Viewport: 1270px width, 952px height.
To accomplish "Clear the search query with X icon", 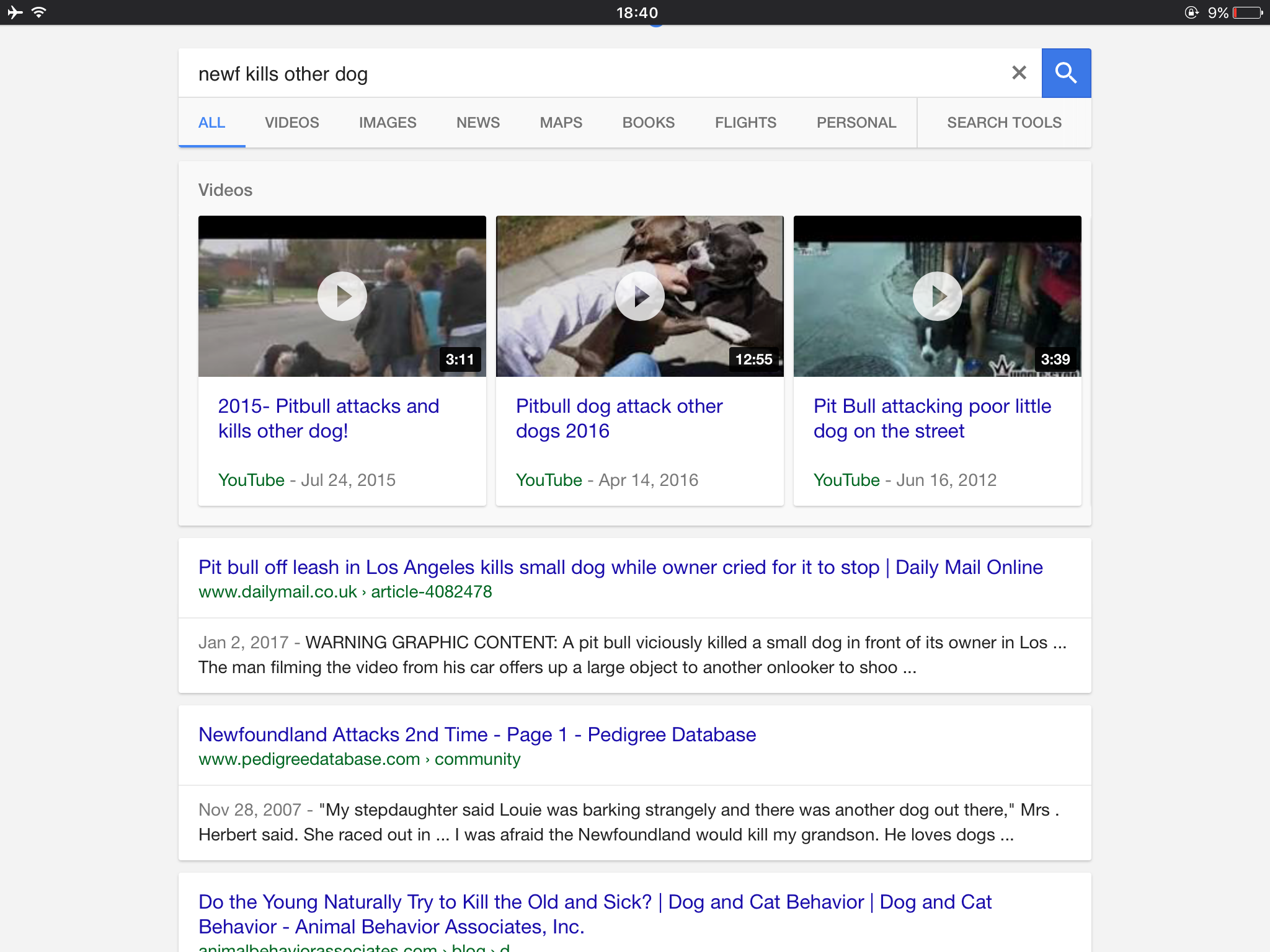I will pyautogui.click(x=1019, y=73).
